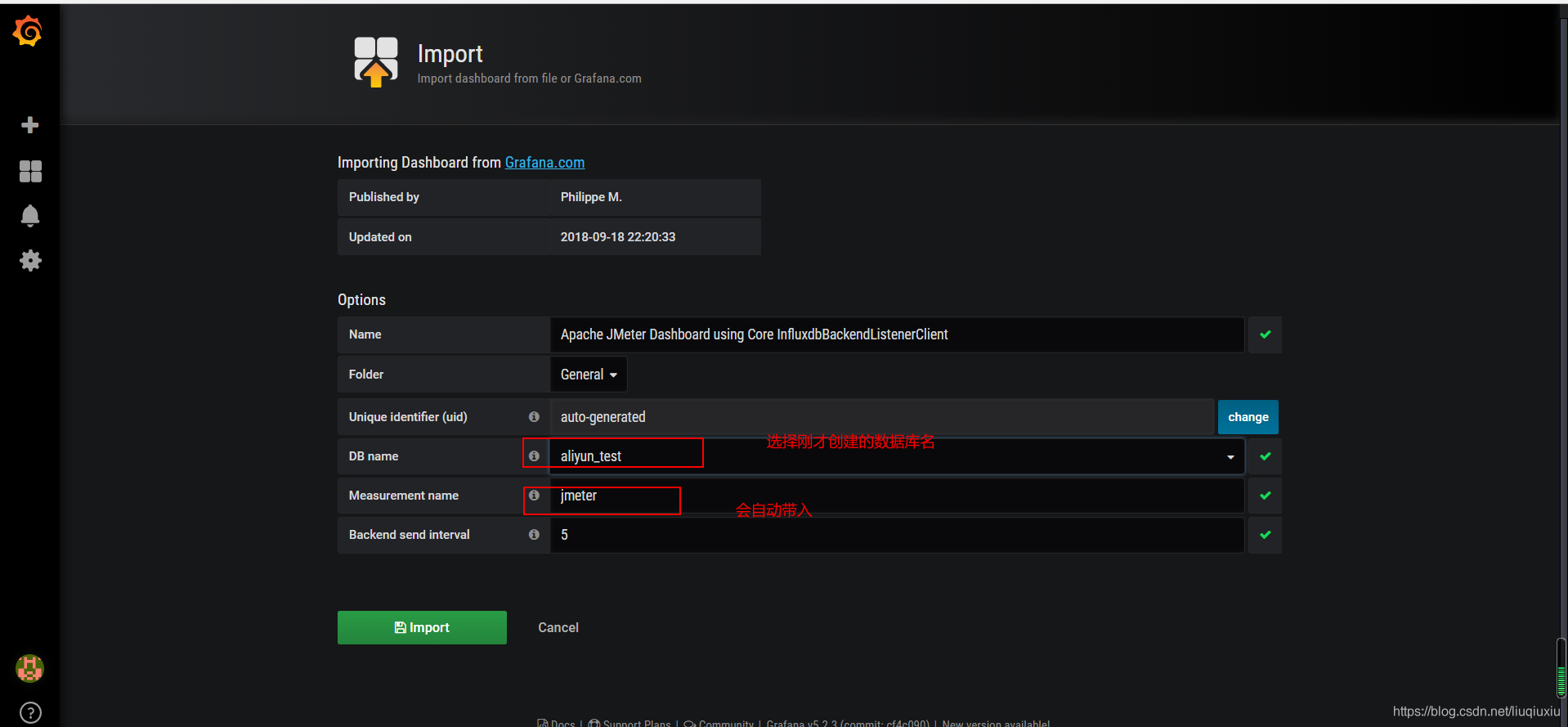Open the DB name aliyun_test dropdown
Viewport: 1568px width, 727px height.
click(x=897, y=456)
